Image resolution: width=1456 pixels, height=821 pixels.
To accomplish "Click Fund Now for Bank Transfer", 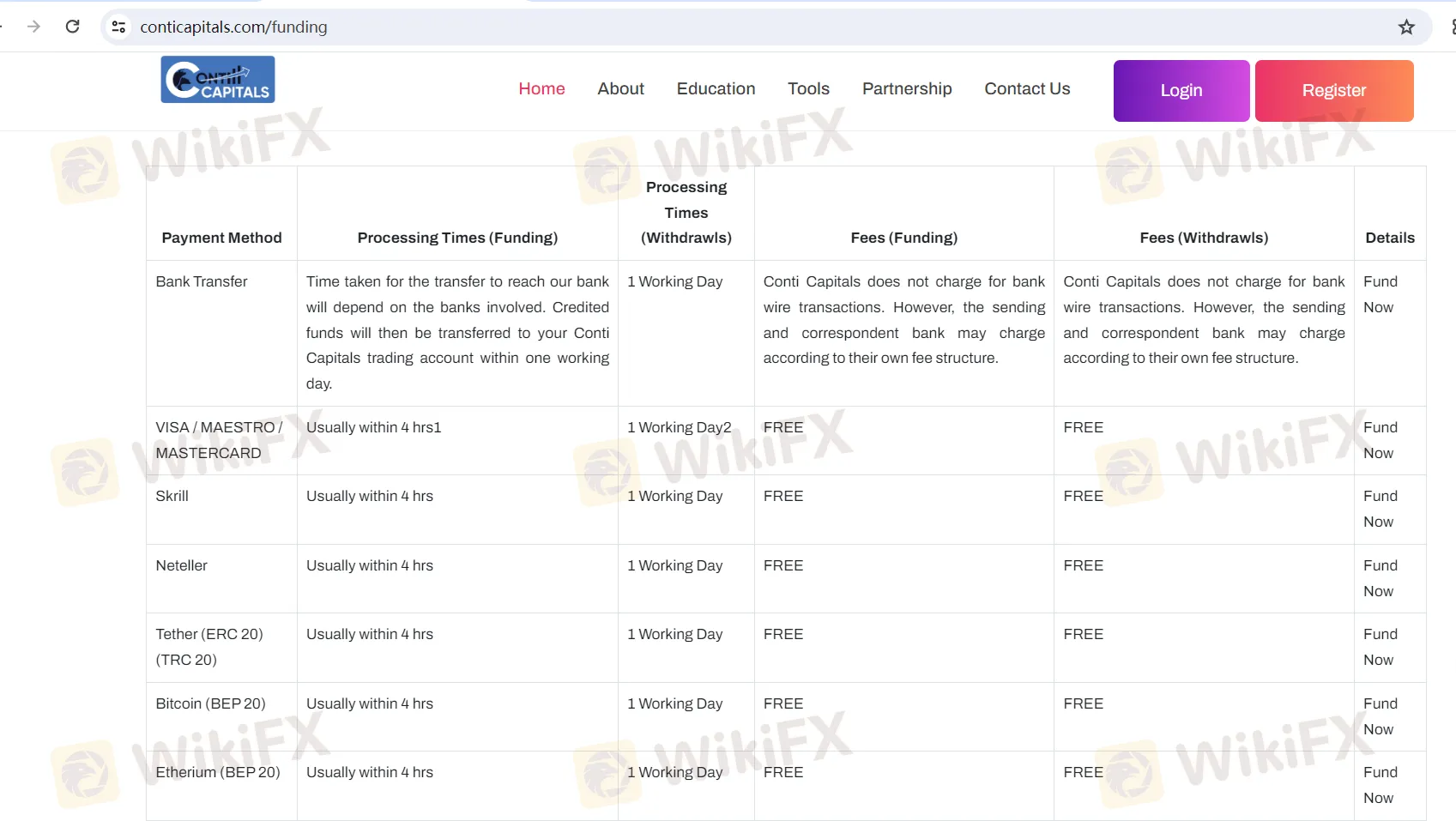I will [x=1380, y=294].
